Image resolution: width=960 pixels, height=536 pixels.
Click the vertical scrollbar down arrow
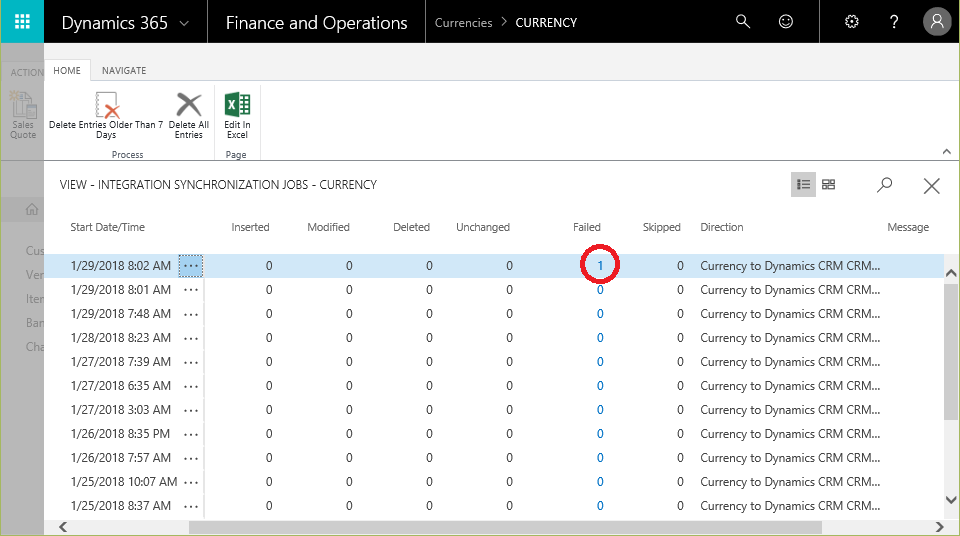point(951,500)
